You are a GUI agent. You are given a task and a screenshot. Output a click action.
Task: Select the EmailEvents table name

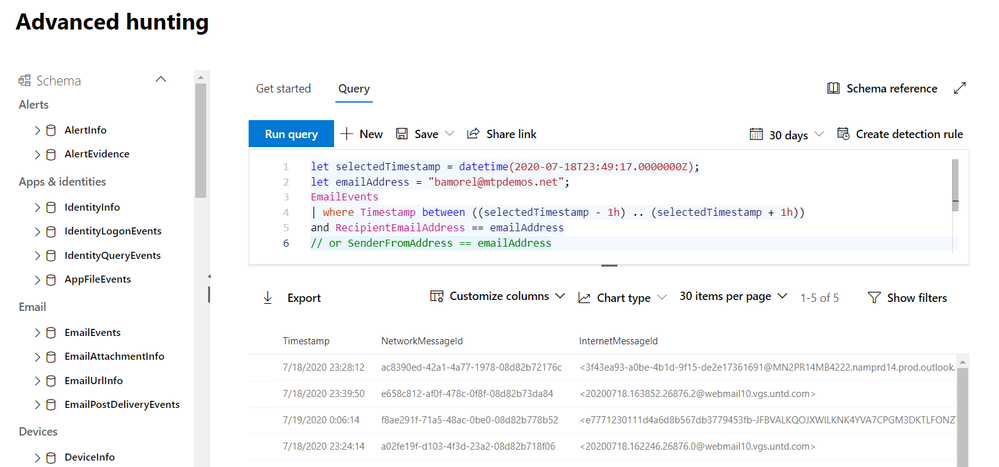[92, 333]
